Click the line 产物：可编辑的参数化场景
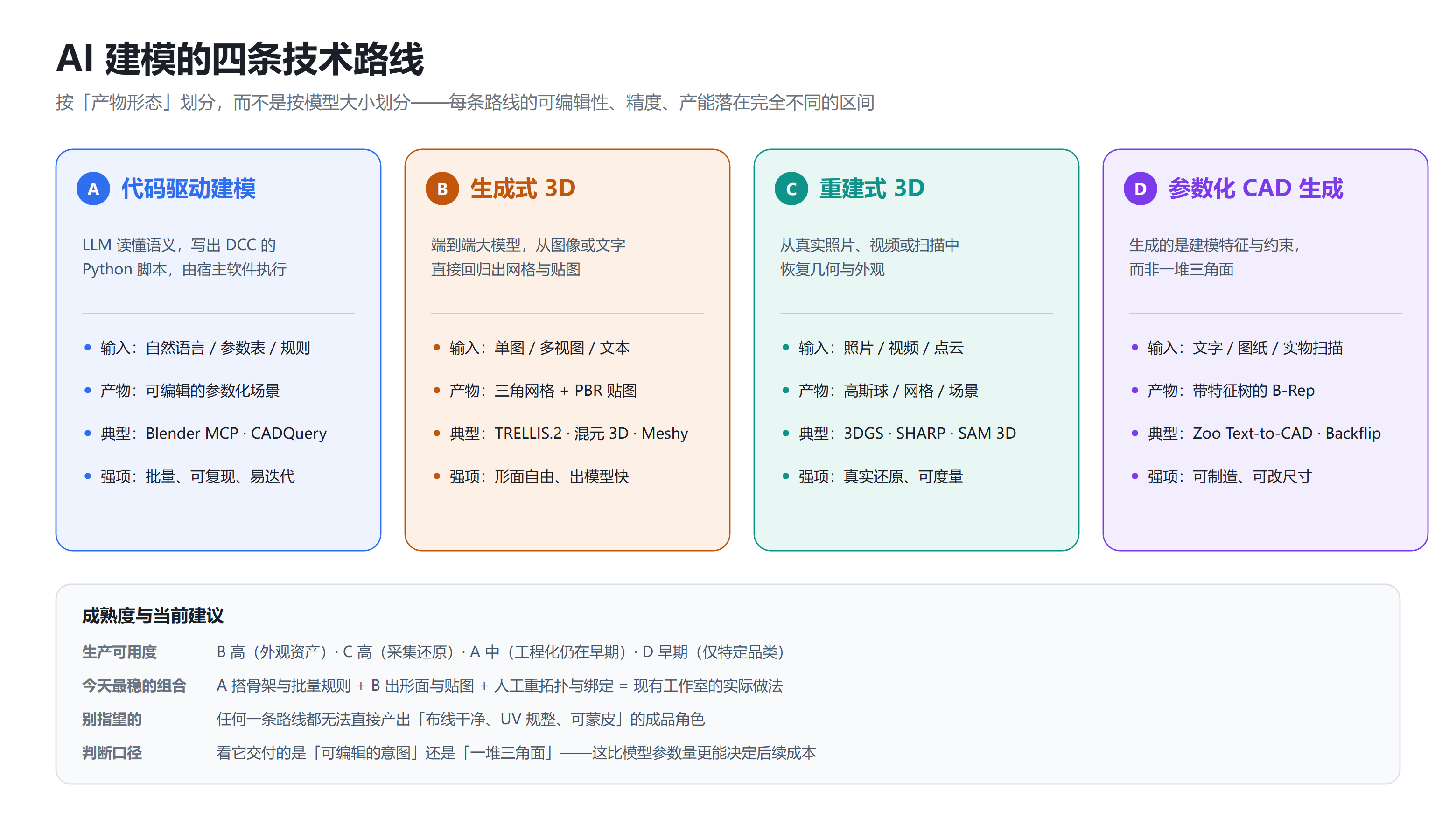1456x840 pixels. 190,391
